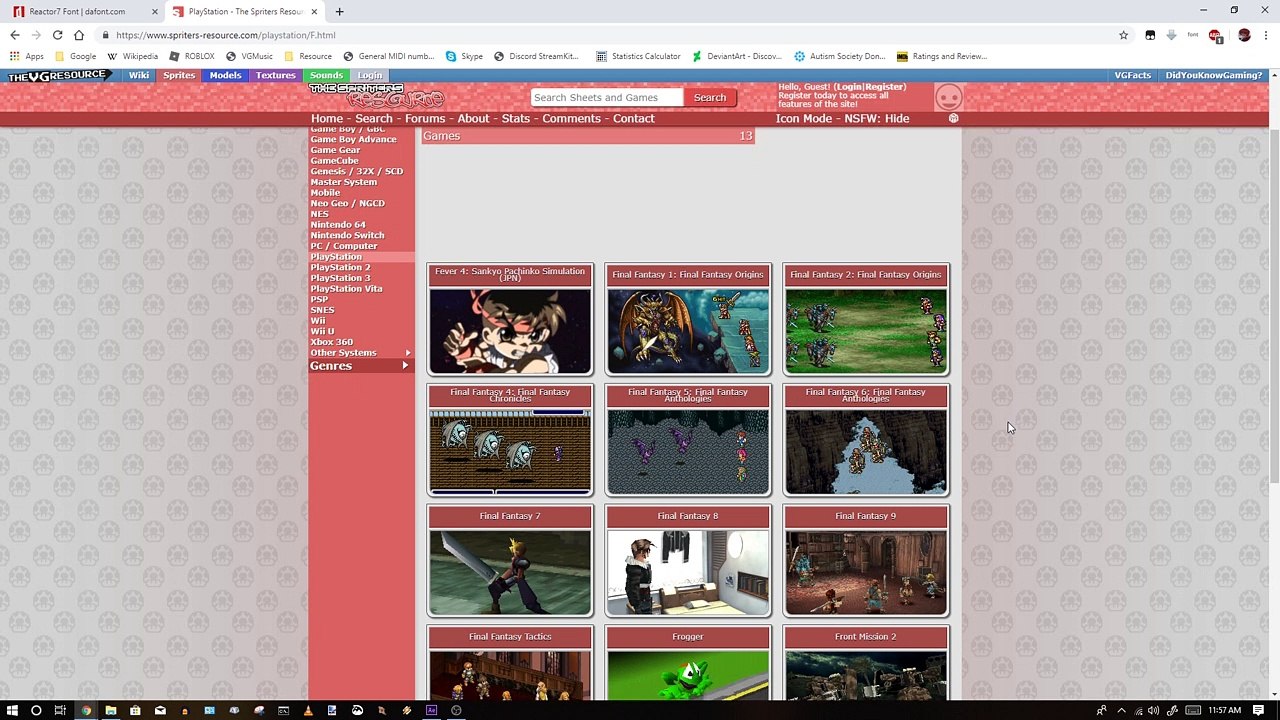Screen dimensions: 1280x720
Task: Click the Search Sheets and Games field
Action: click(x=606, y=97)
